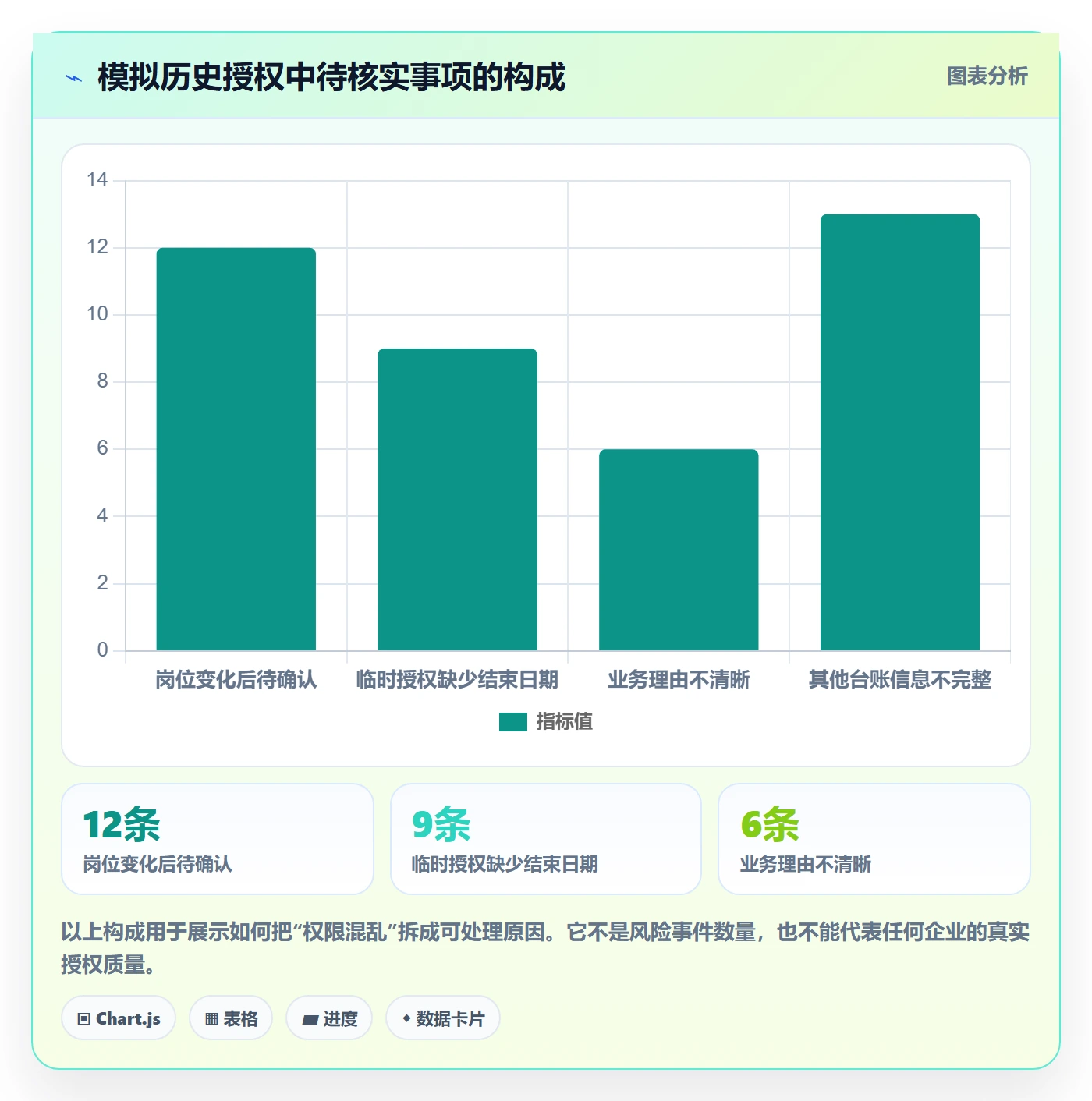The width and height of the screenshot is (1092, 1101).
Task: Click the 临时授权缺少结束日期 x-axis label
Action: tap(458, 680)
